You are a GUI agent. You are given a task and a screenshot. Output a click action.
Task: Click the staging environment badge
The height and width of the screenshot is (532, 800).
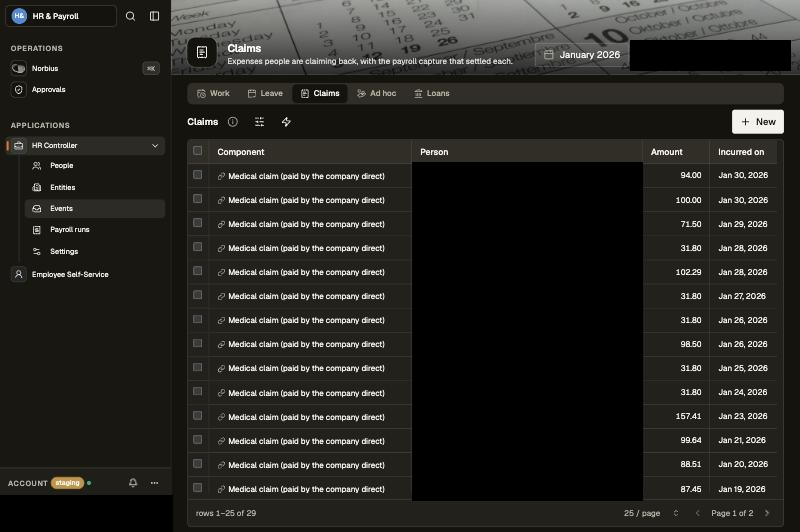tap(67, 483)
